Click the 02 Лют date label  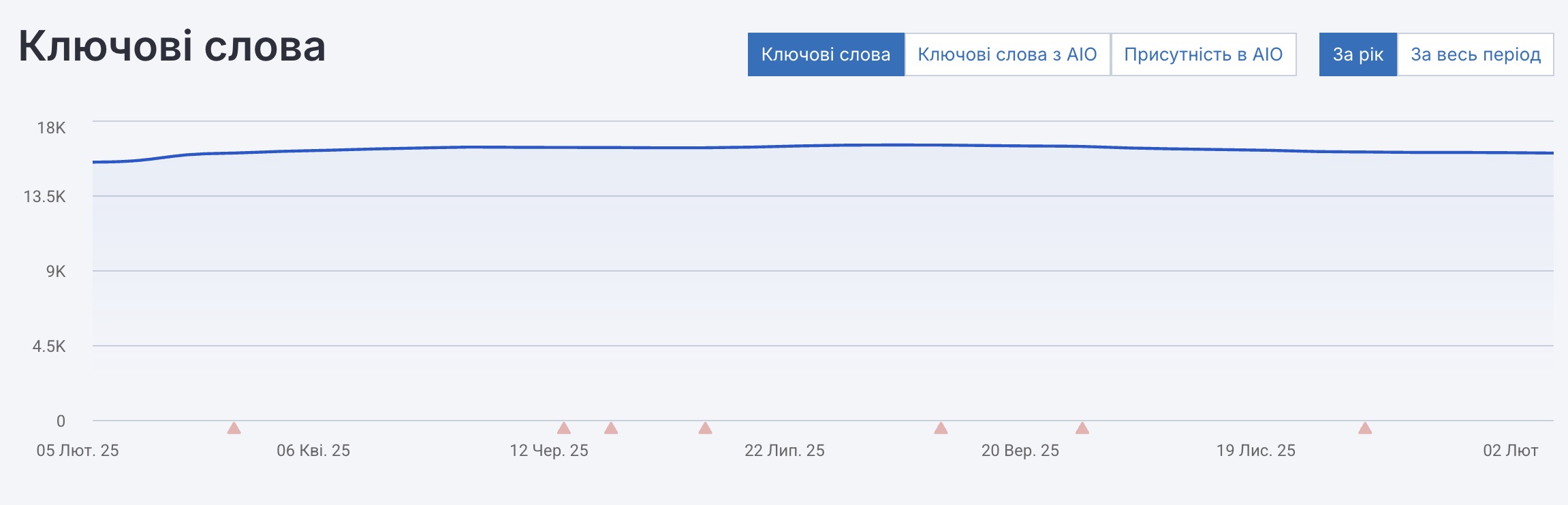pos(1510,451)
